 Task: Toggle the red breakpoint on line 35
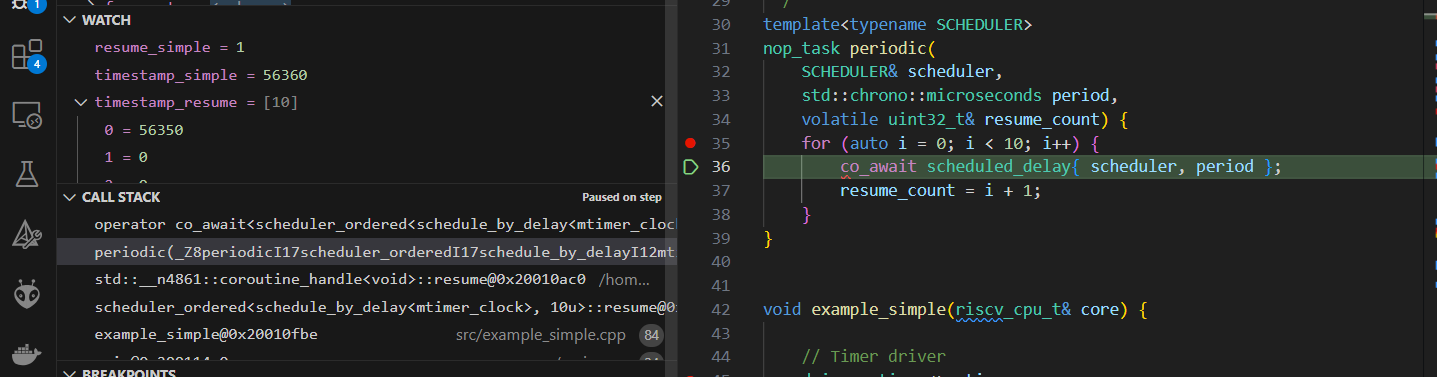point(690,144)
